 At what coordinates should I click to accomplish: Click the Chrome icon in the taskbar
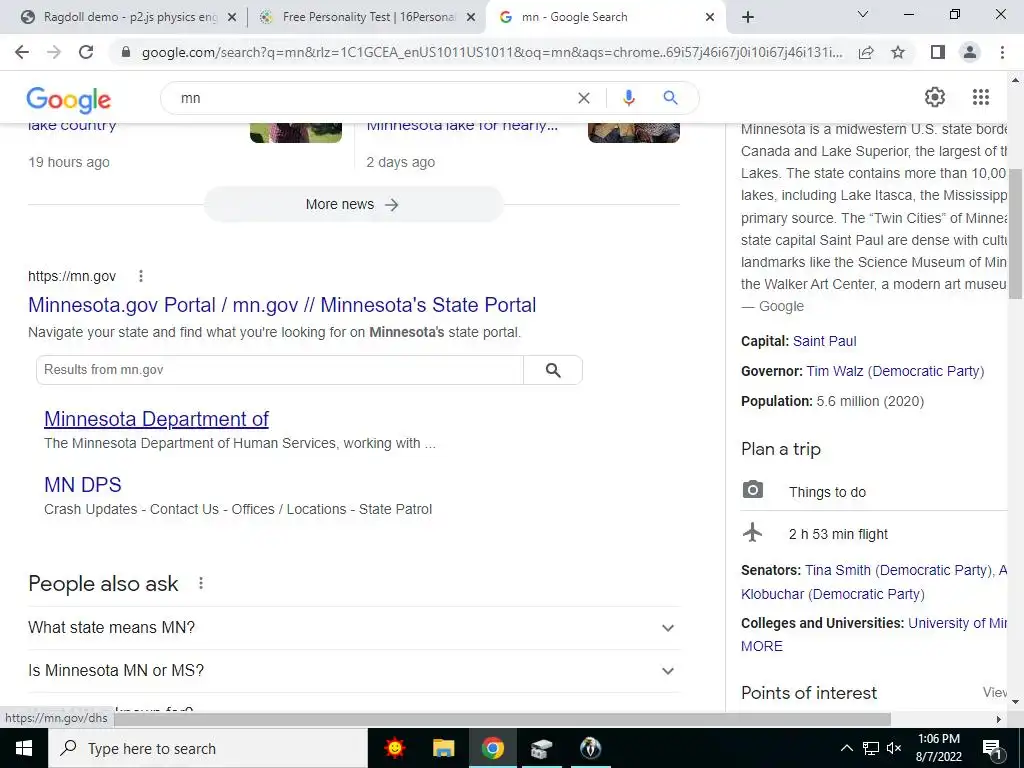(492, 748)
